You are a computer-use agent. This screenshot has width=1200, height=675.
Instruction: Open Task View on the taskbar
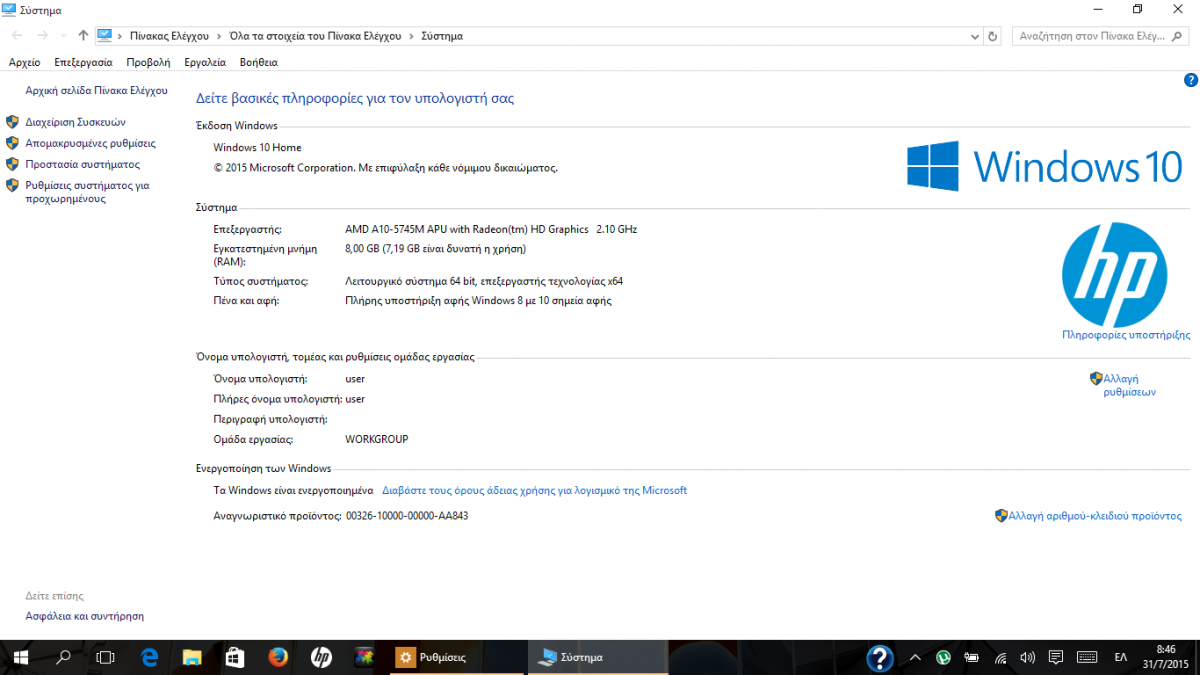tap(106, 657)
